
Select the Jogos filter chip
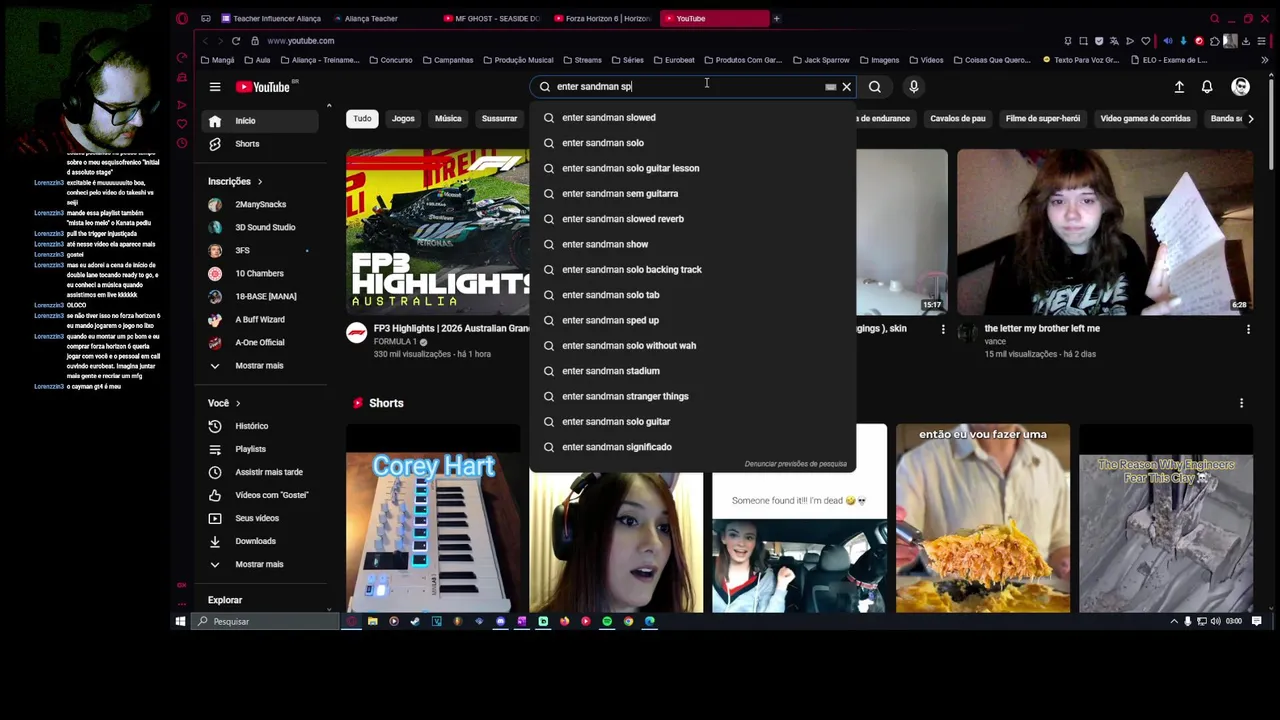tap(403, 118)
